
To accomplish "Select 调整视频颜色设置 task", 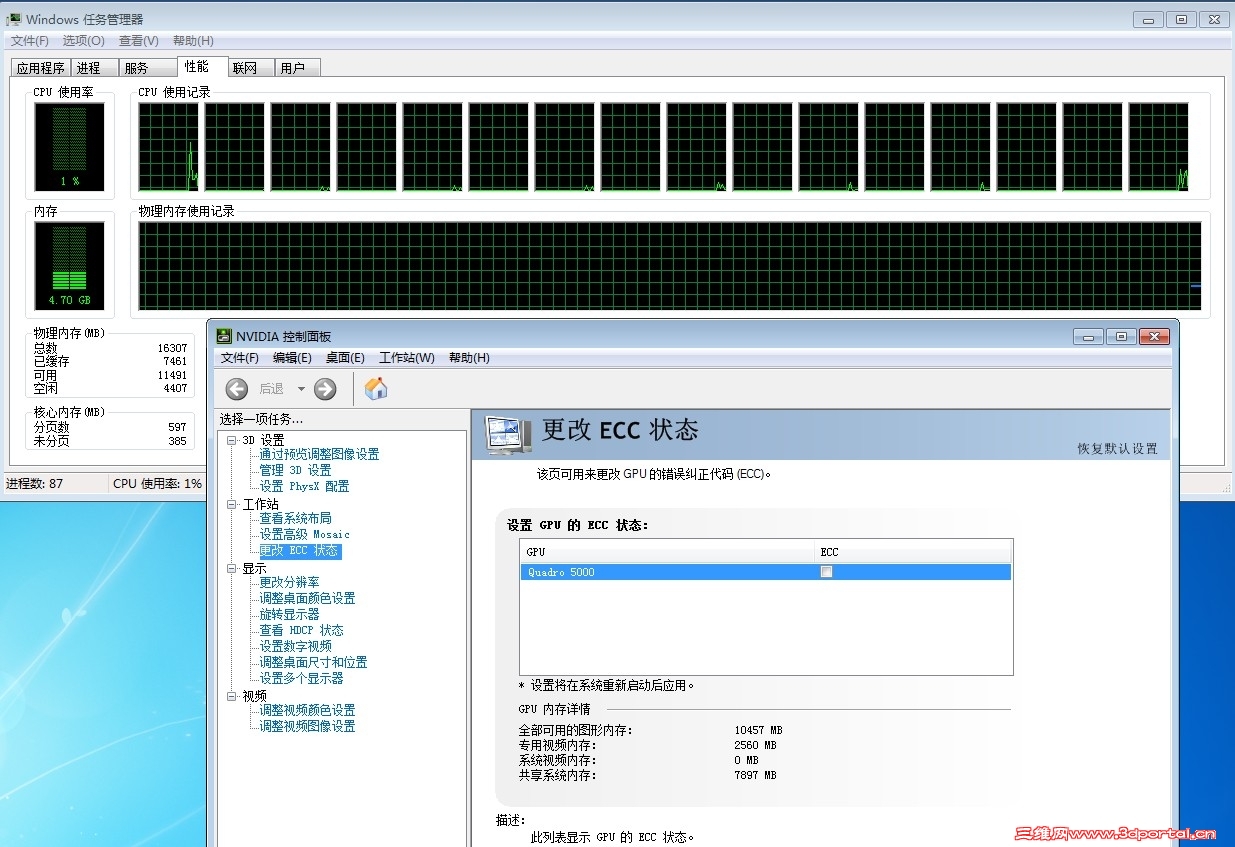I will click(x=307, y=710).
